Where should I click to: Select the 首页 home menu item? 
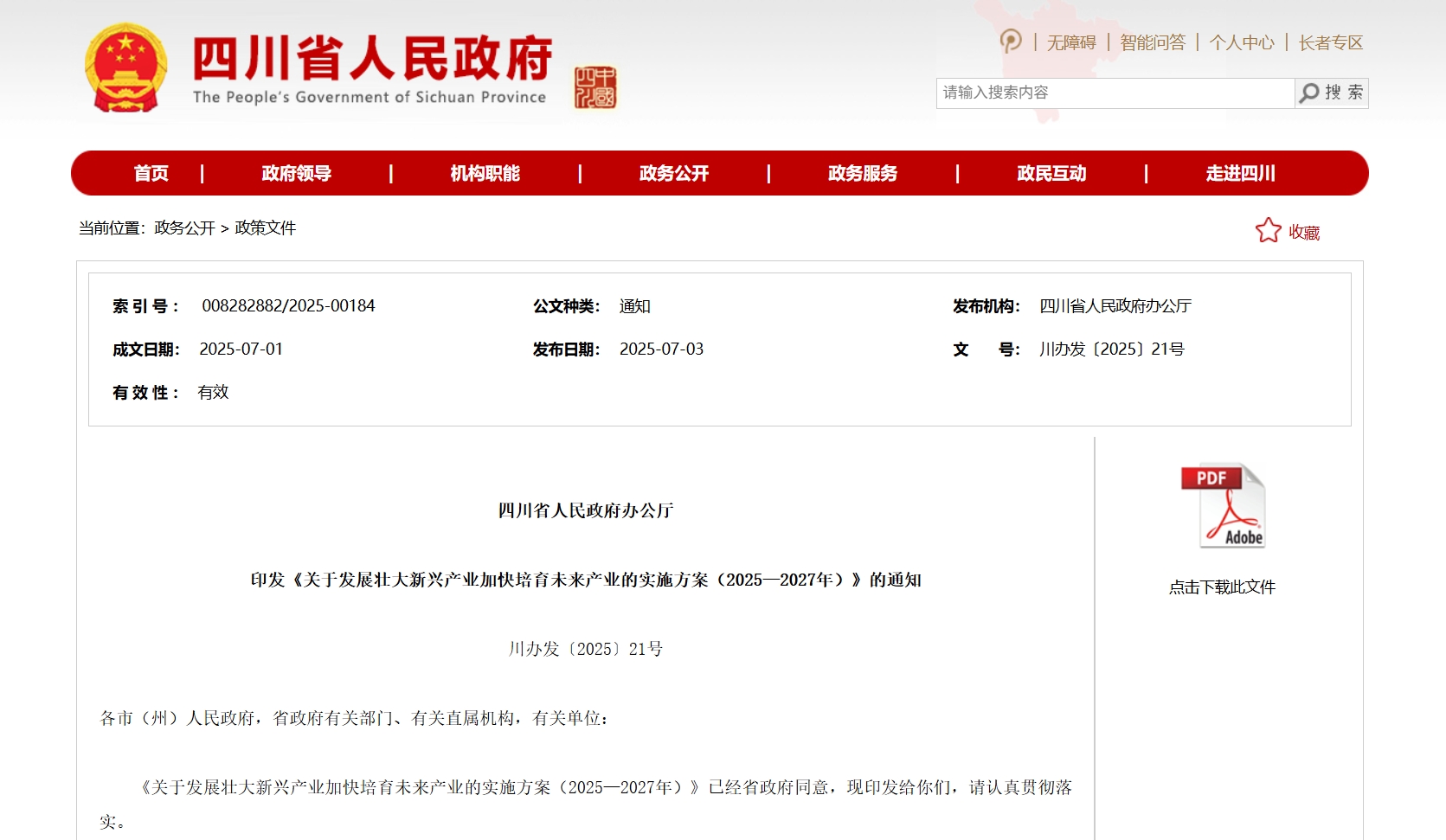click(x=151, y=173)
